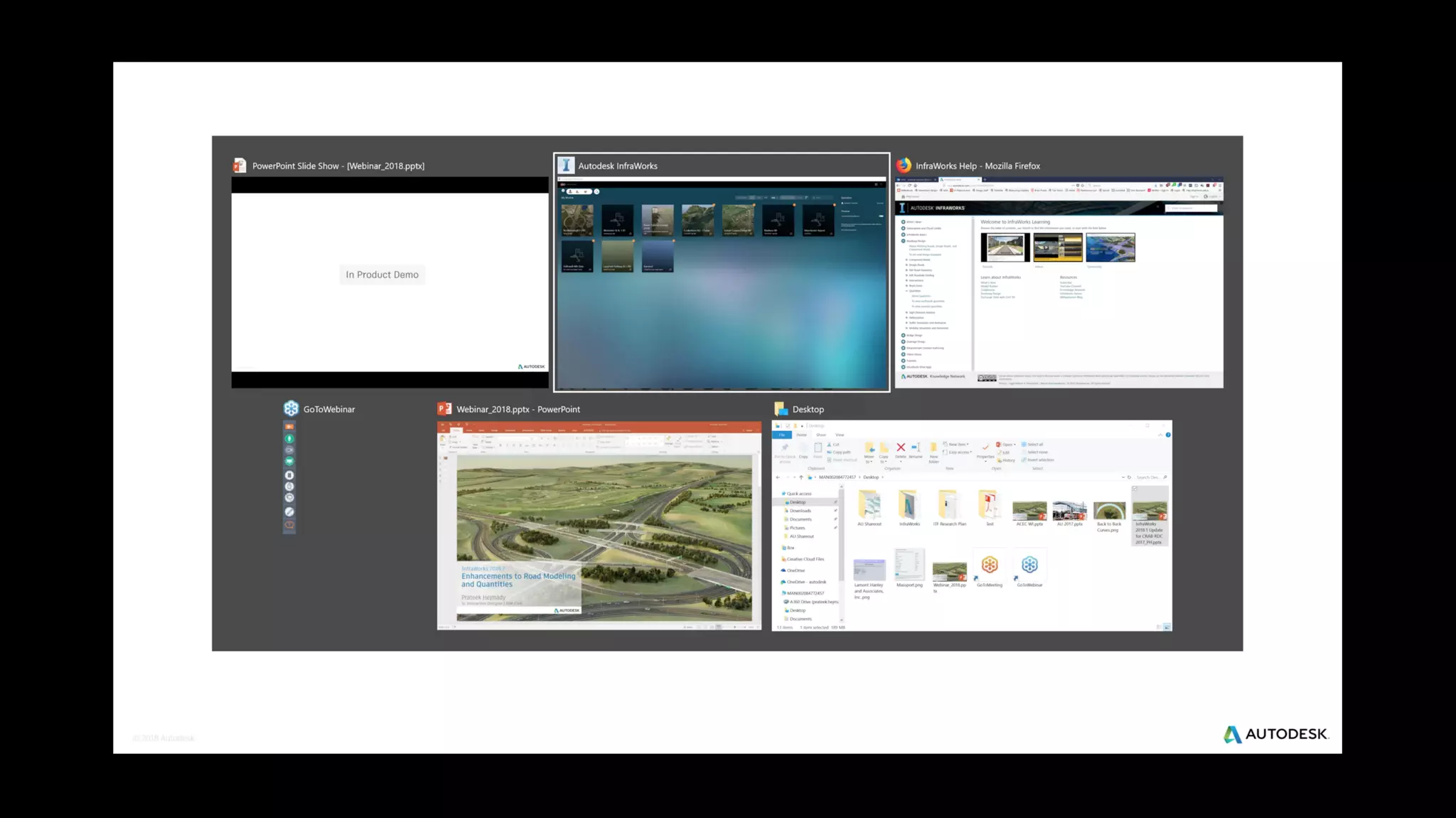The width and height of the screenshot is (1456, 818).
Task: Open the Webinar_2018.pptx PowerPoint editor window thumbnail
Action: 599,525
